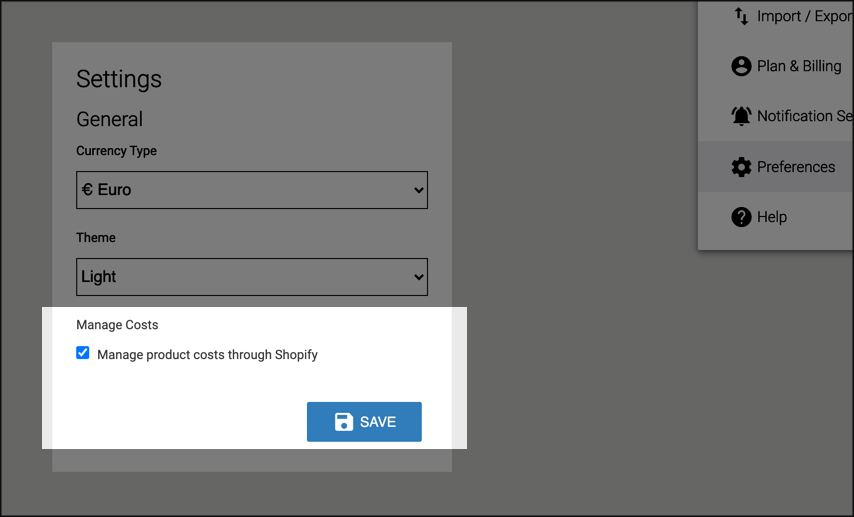The image size is (854, 517).
Task: Open Import / Export menu item
Action: click(776, 16)
